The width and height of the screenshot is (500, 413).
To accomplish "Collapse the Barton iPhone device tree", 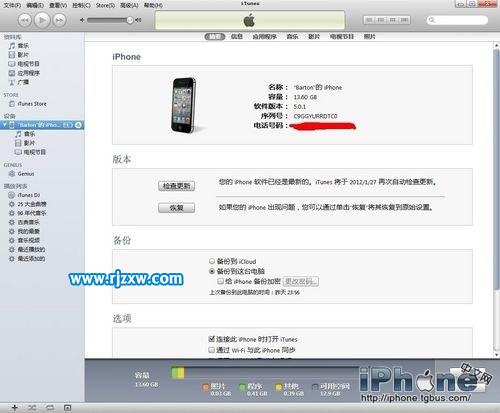I will (x=4, y=125).
